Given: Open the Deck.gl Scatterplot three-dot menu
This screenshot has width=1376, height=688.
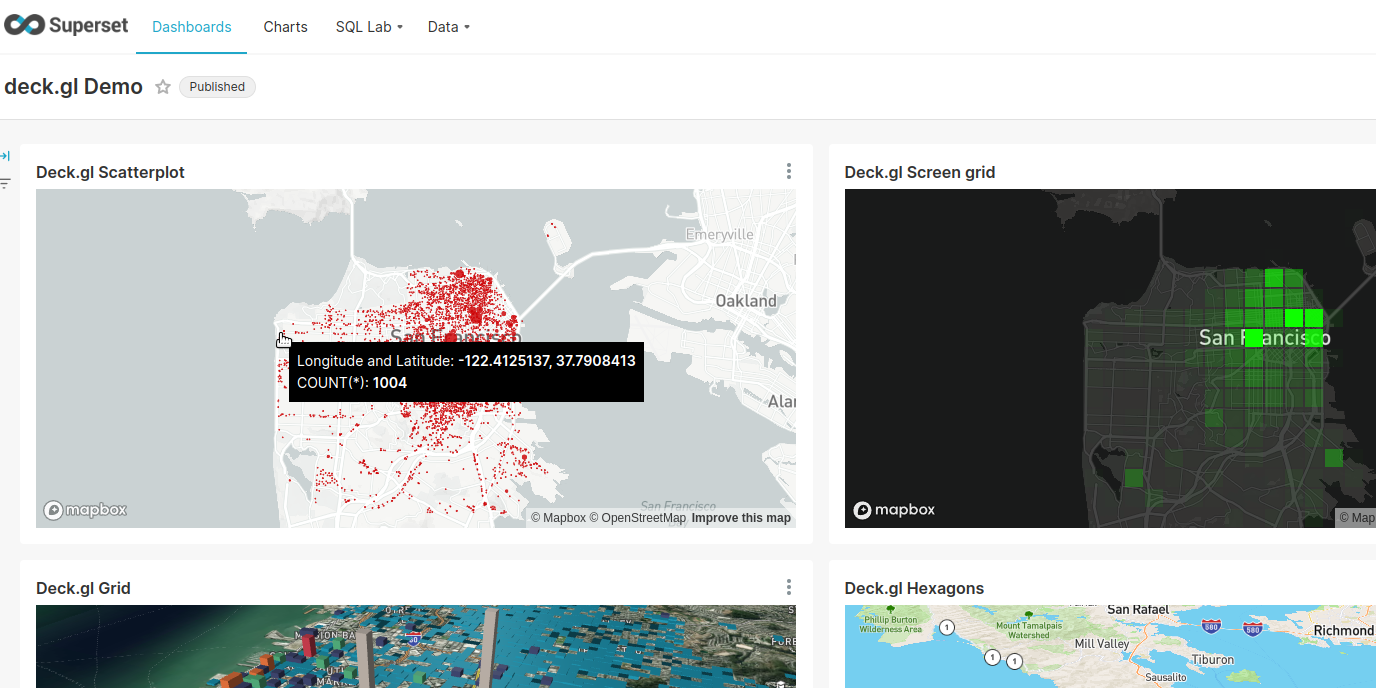Looking at the screenshot, I should pyautogui.click(x=789, y=172).
